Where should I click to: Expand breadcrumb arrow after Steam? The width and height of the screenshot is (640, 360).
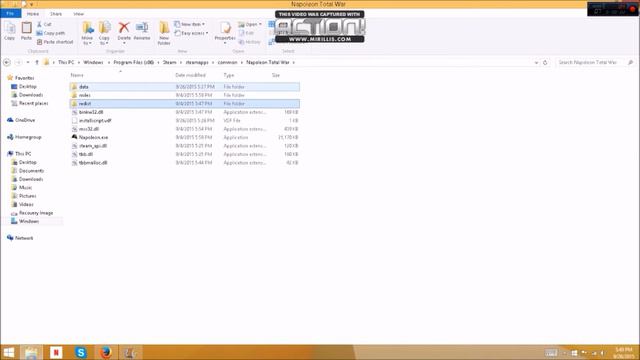[181, 62]
